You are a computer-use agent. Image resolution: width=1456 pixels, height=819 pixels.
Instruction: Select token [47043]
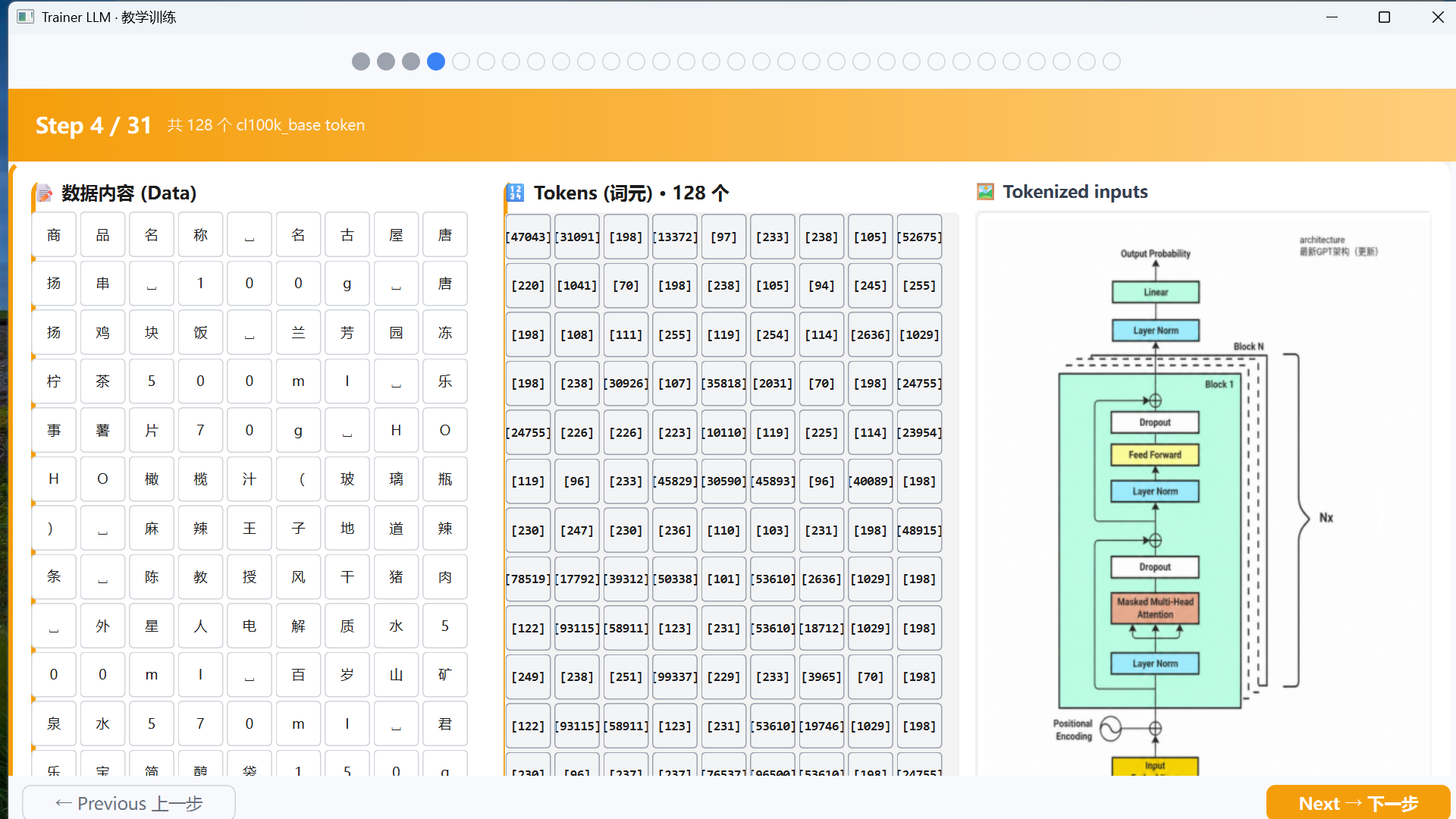[x=528, y=237]
